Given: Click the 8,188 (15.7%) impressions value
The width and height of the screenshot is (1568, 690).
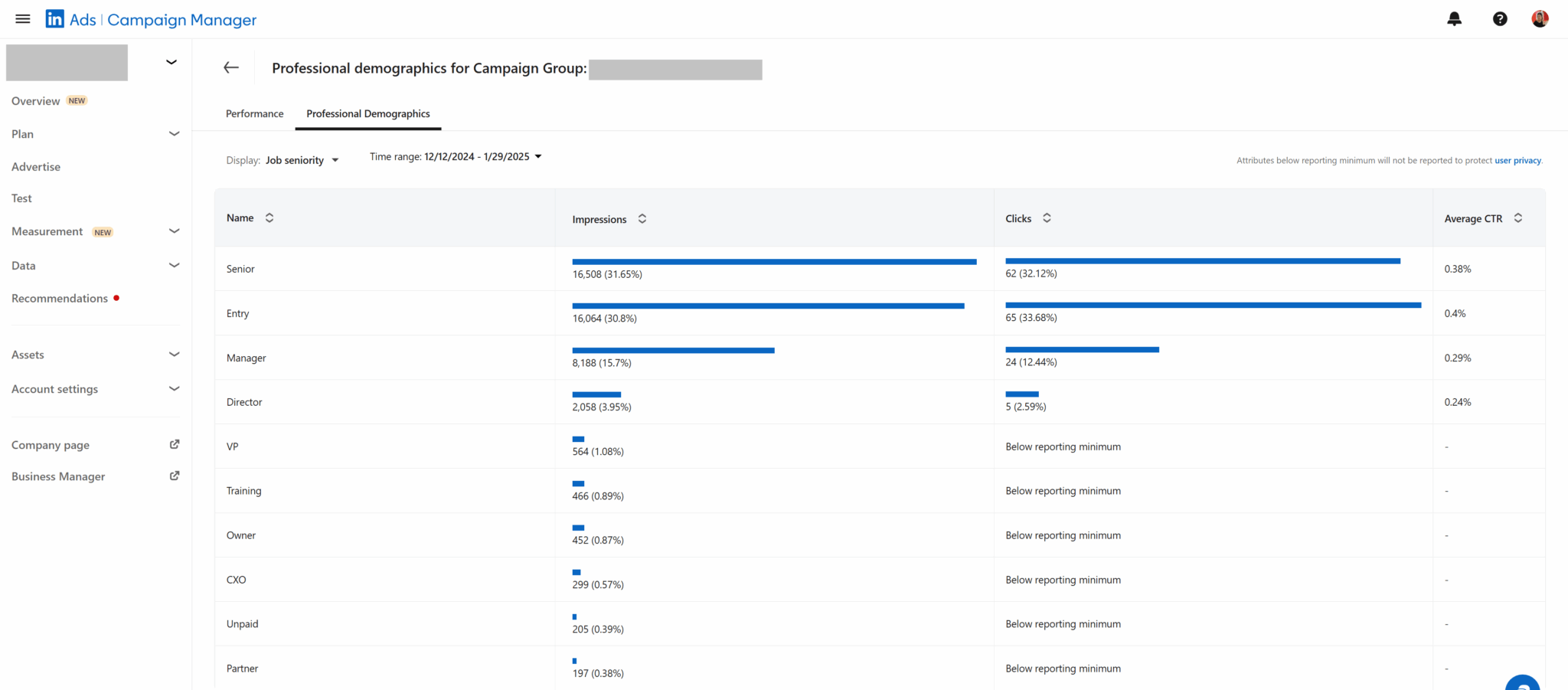Looking at the screenshot, I should coord(602,363).
